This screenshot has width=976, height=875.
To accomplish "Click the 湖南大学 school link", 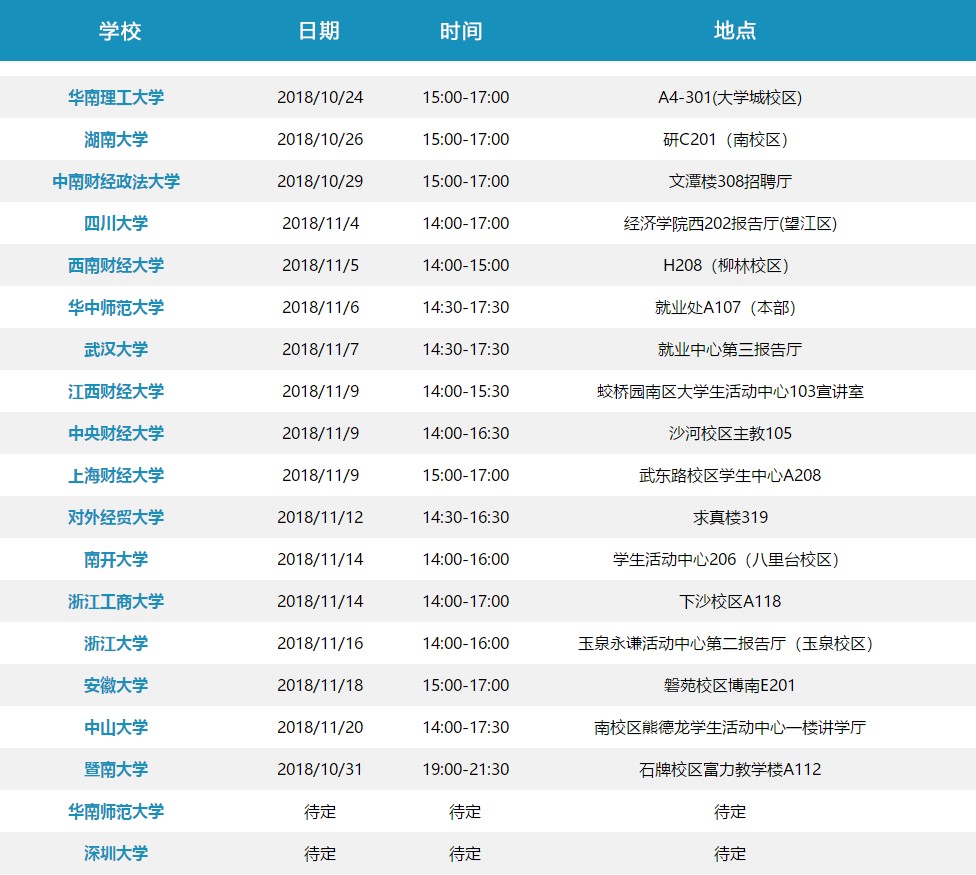I will pyautogui.click(x=116, y=139).
